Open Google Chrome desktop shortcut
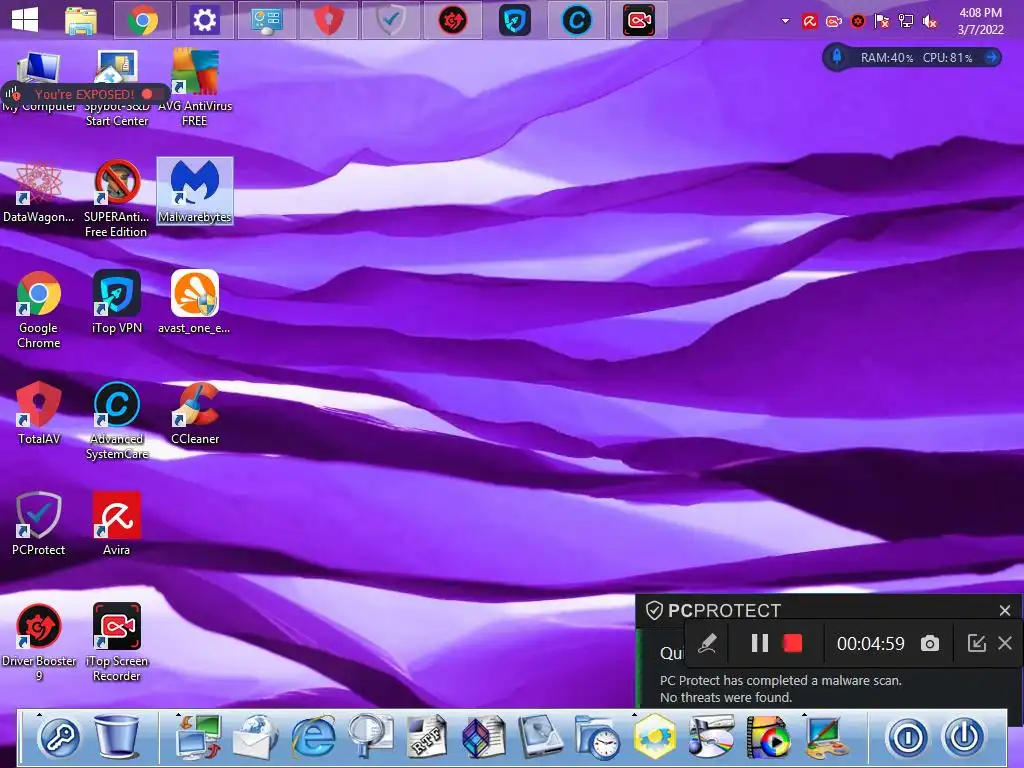 point(39,310)
